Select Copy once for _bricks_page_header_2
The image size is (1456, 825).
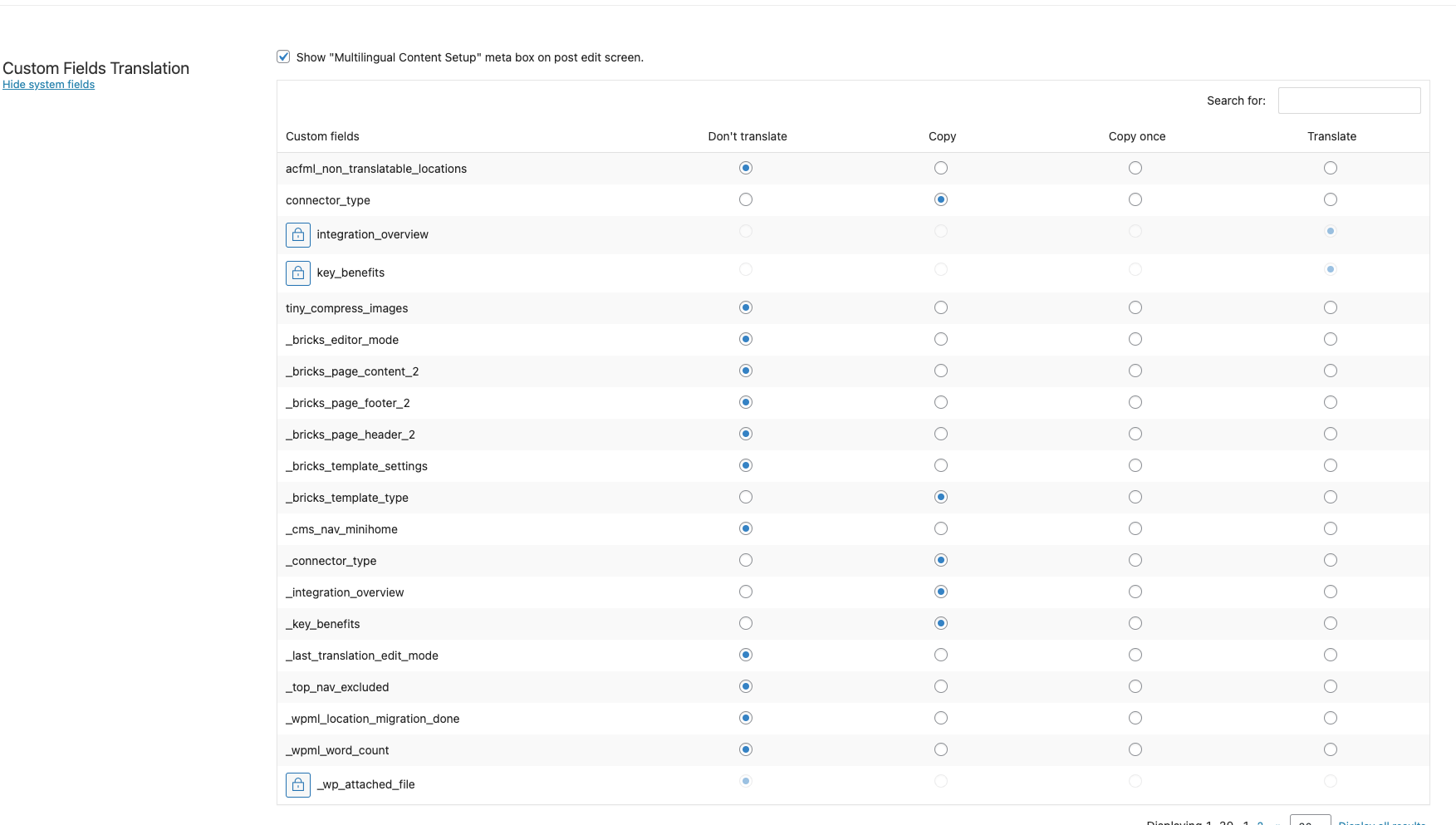click(1135, 434)
